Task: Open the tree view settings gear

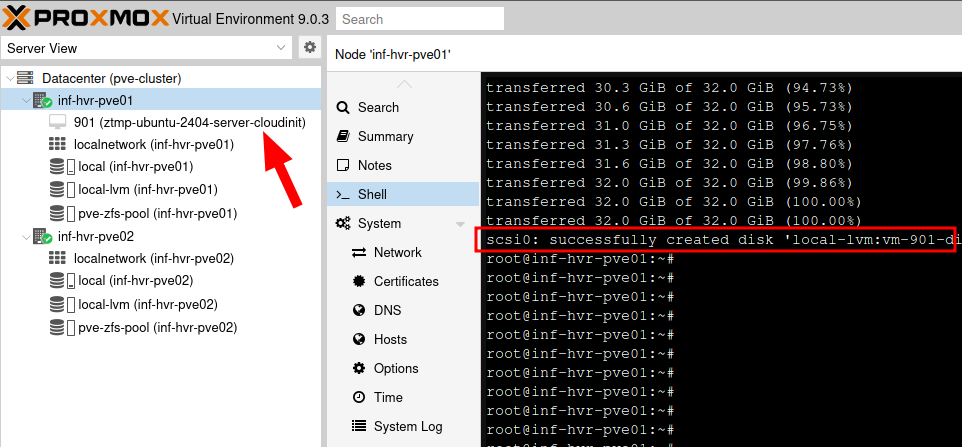Action: (x=310, y=47)
